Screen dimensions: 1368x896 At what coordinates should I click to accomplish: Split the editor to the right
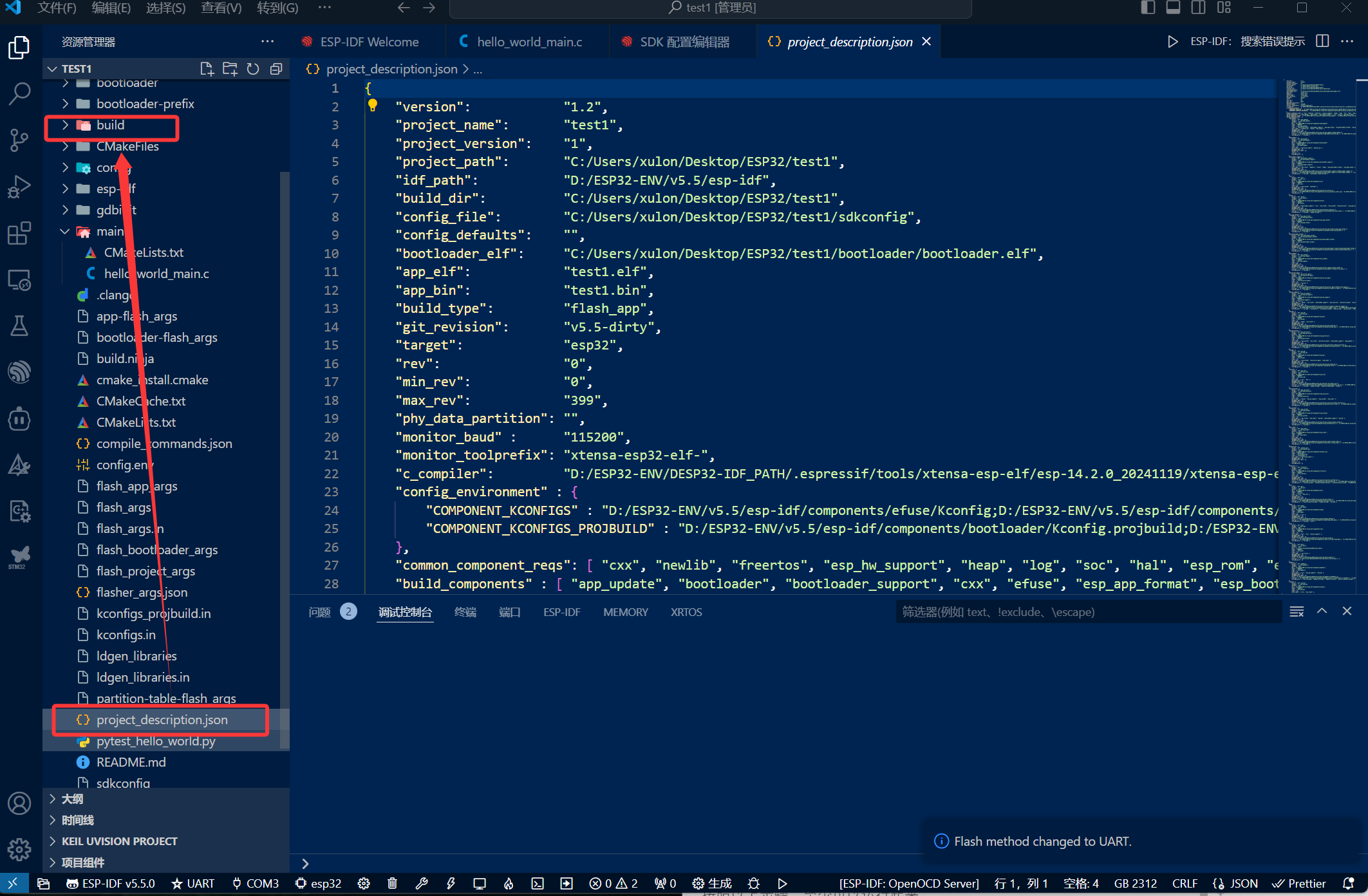click(1322, 41)
